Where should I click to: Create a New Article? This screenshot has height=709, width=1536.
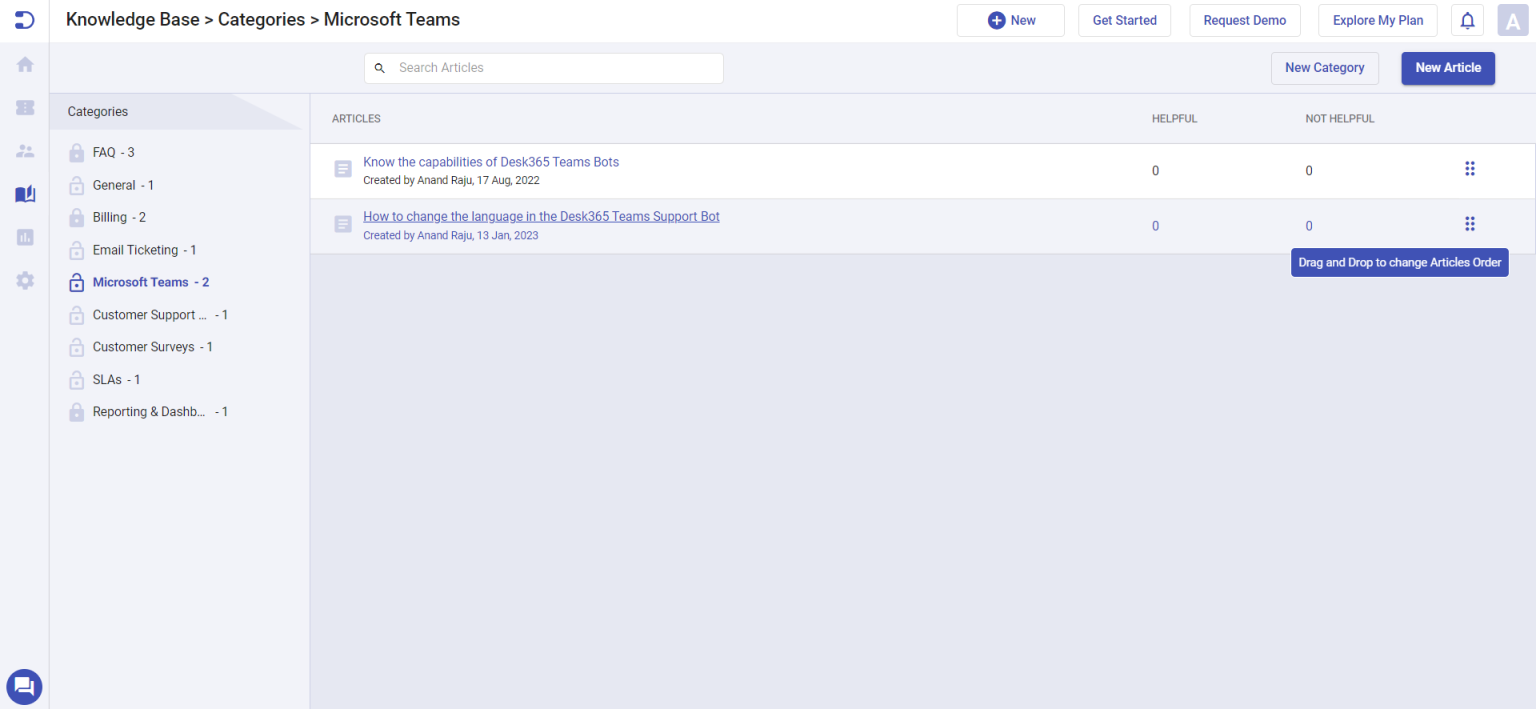point(1448,68)
